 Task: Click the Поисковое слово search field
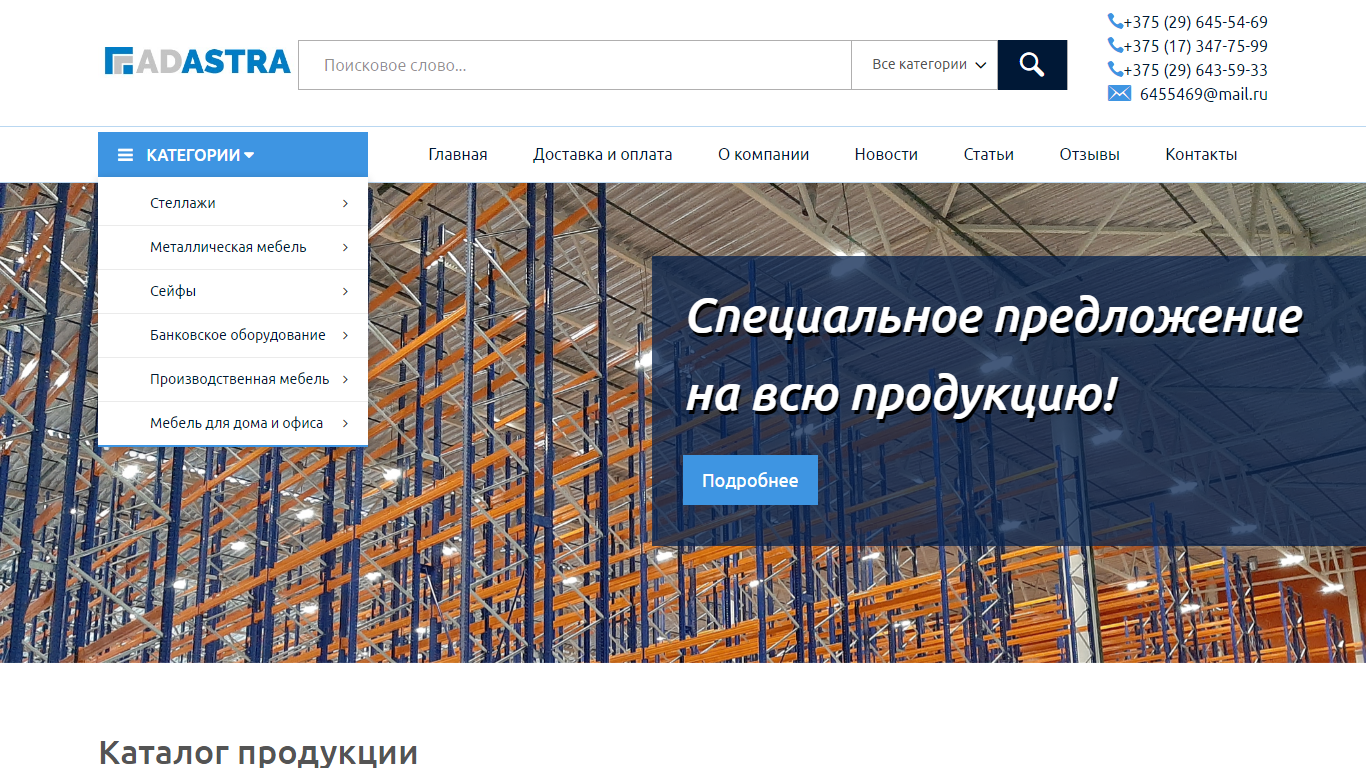coord(575,65)
